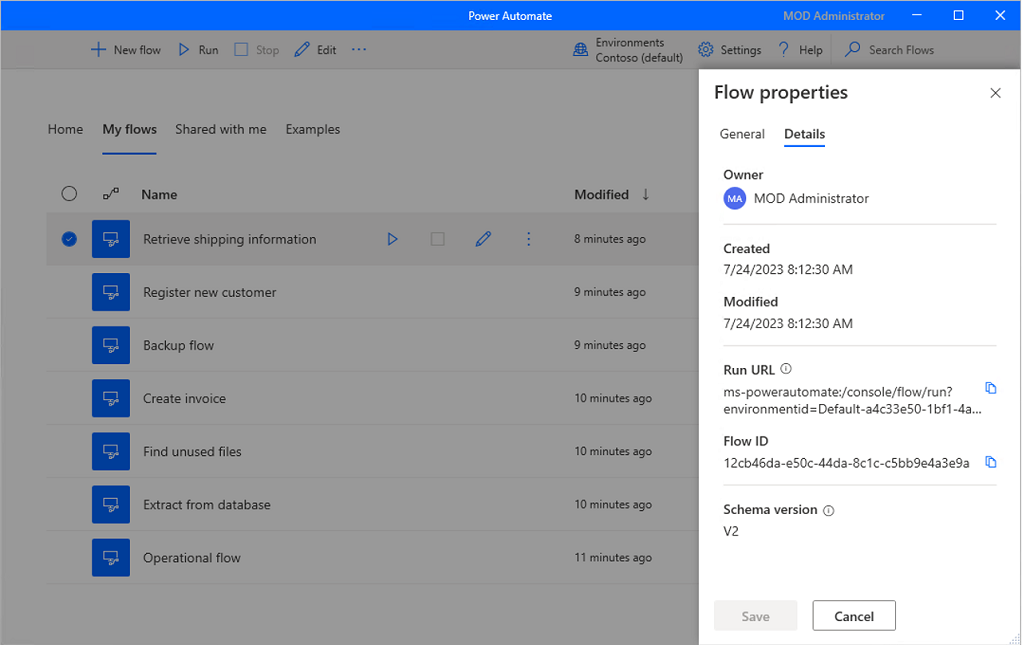1022x645 pixels.
Task: Click the Schema version info icon
Action: 828,510
